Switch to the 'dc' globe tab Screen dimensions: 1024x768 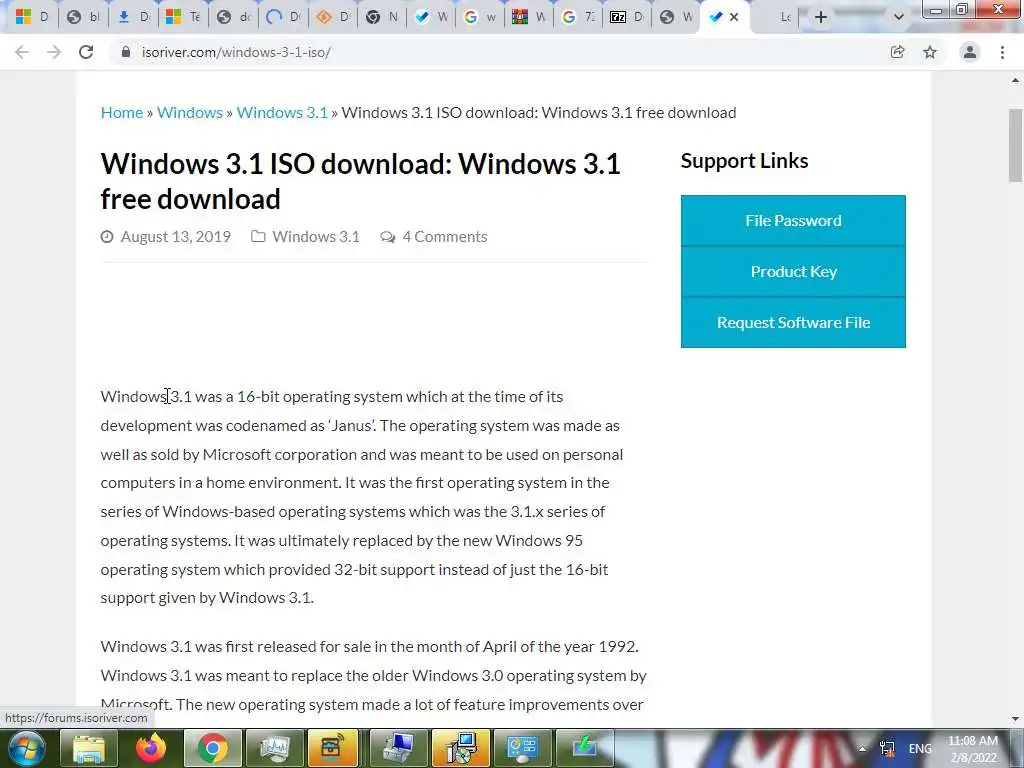click(x=233, y=17)
